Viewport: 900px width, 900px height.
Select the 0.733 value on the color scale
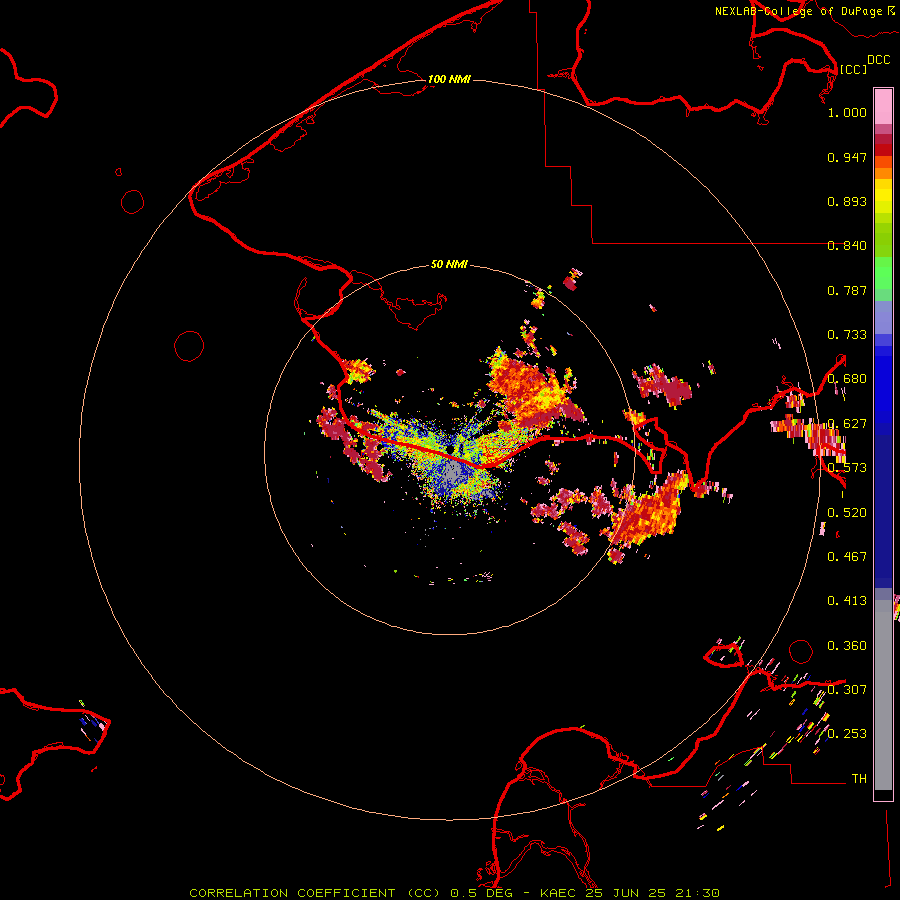tap(847, 335)
